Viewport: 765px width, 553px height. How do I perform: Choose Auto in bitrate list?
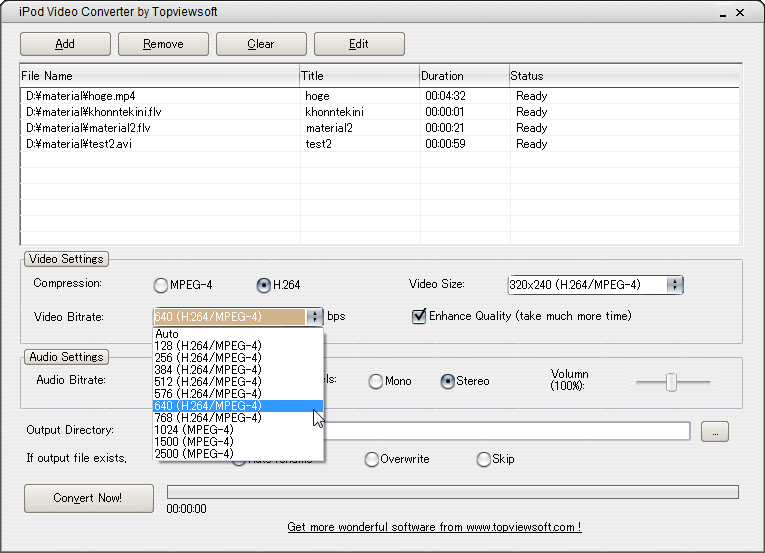click(238, 334)
